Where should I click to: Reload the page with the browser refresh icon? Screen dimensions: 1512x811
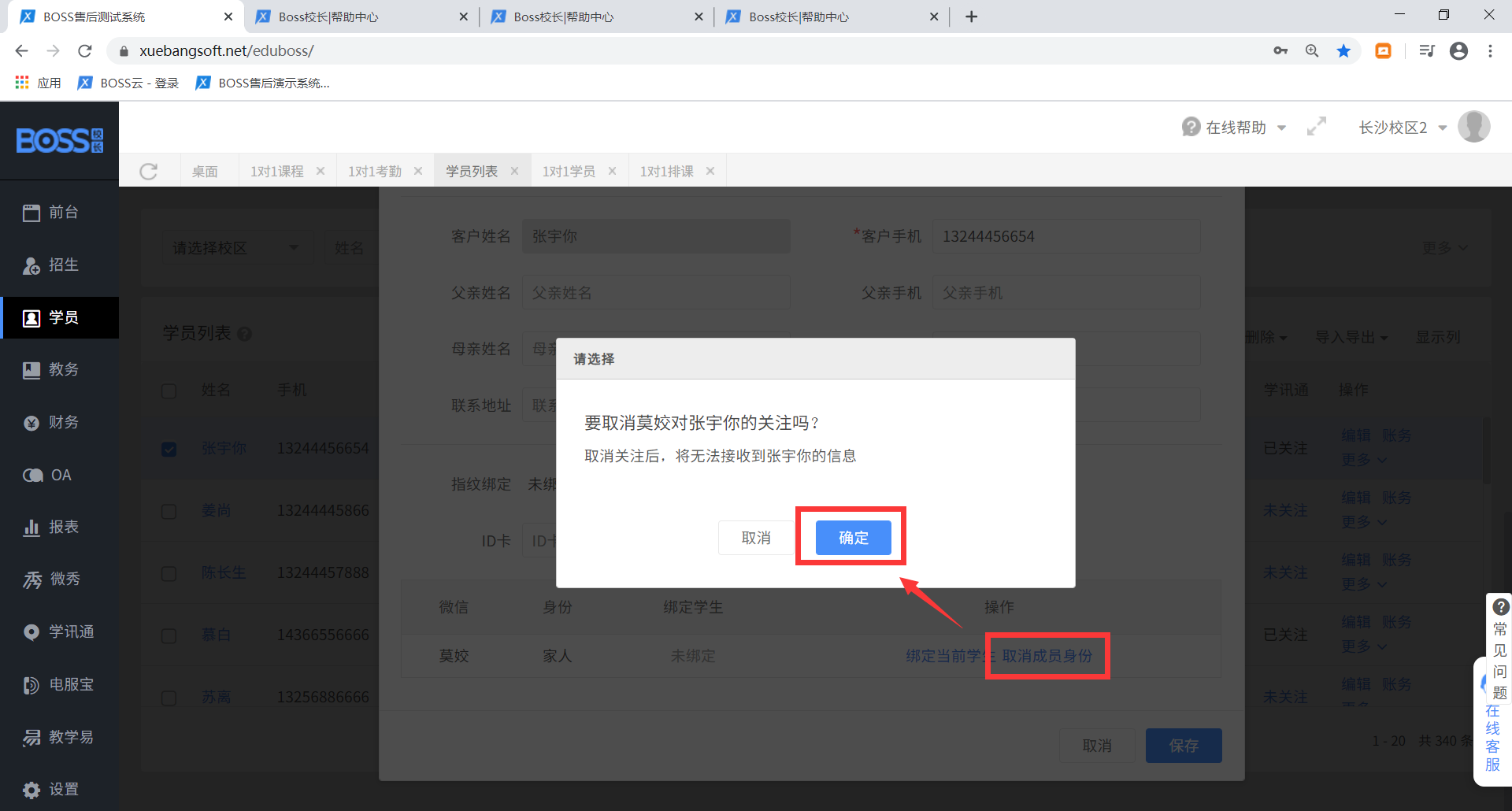(x=85, y=51)
